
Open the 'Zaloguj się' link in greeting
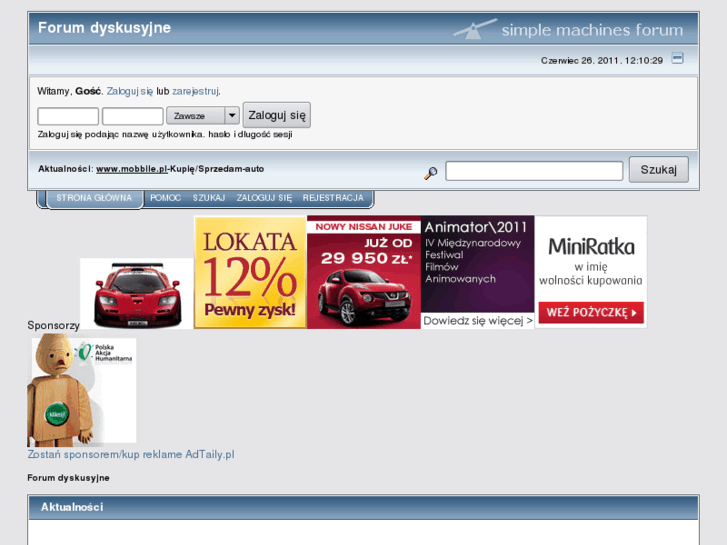(130, 91)
